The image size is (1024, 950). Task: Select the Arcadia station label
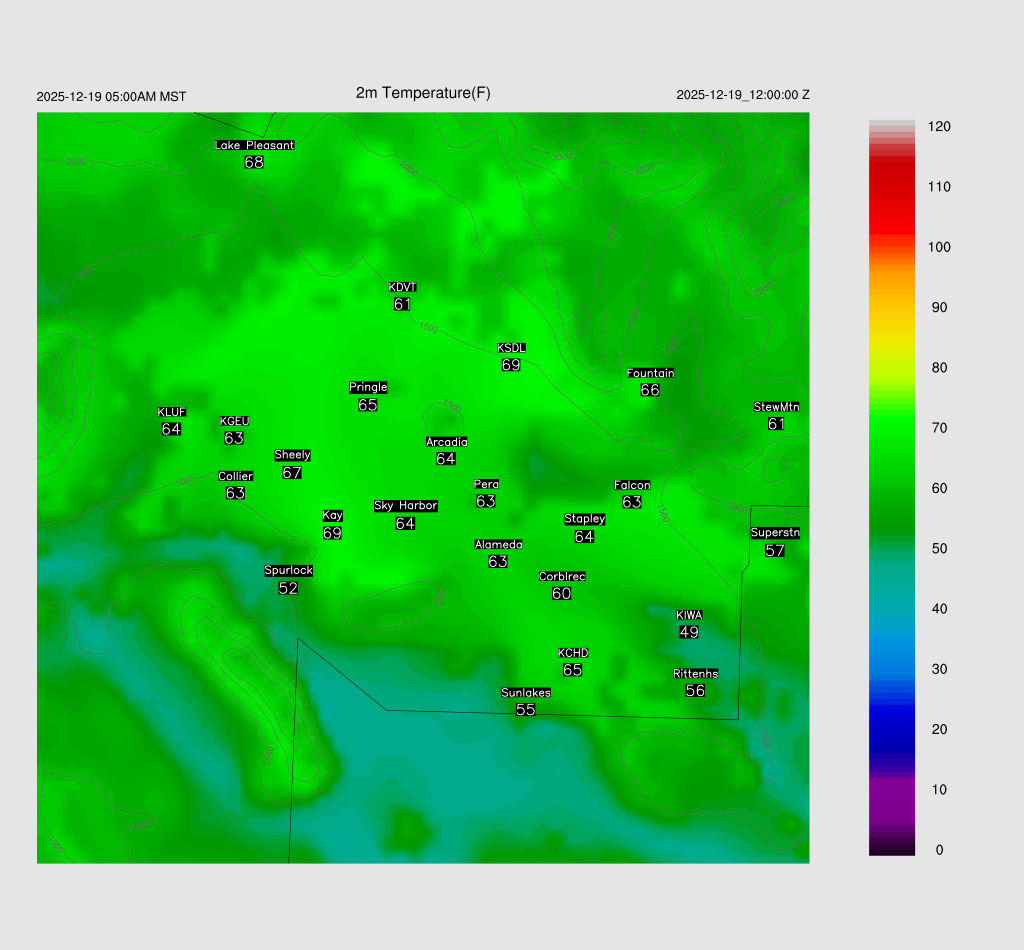(446, 442)
